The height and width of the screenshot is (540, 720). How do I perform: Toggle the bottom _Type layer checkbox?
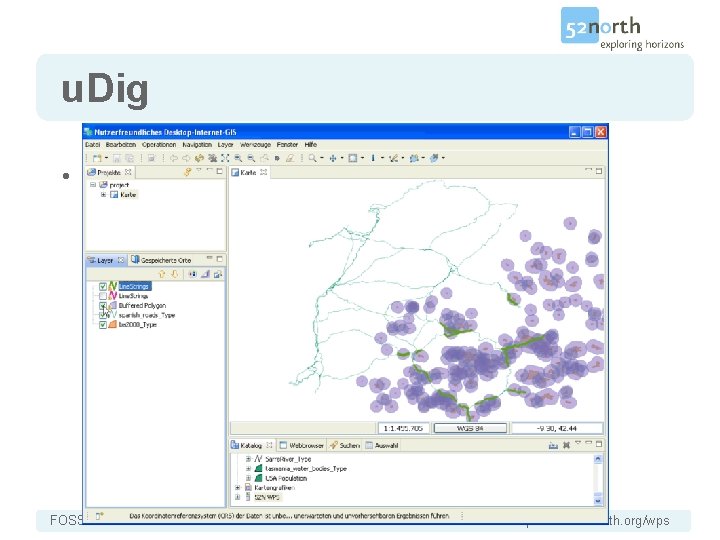click(103, 325)
